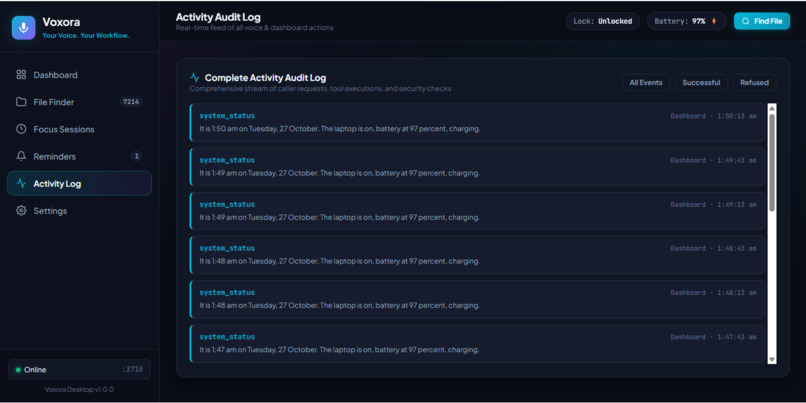Screen dimensions: 806x403
Task: Filter the log by Refused events
Action: pyautogui.click(x=754, y=82)
